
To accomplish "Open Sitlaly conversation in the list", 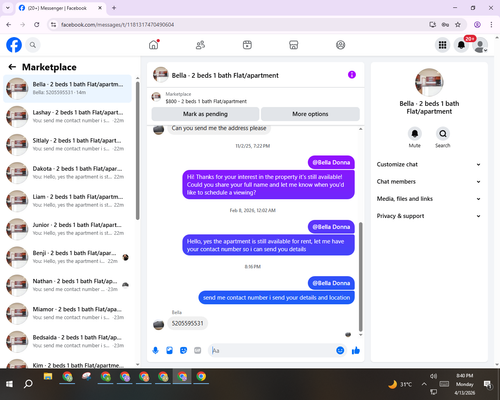I will tap(67, 145).
